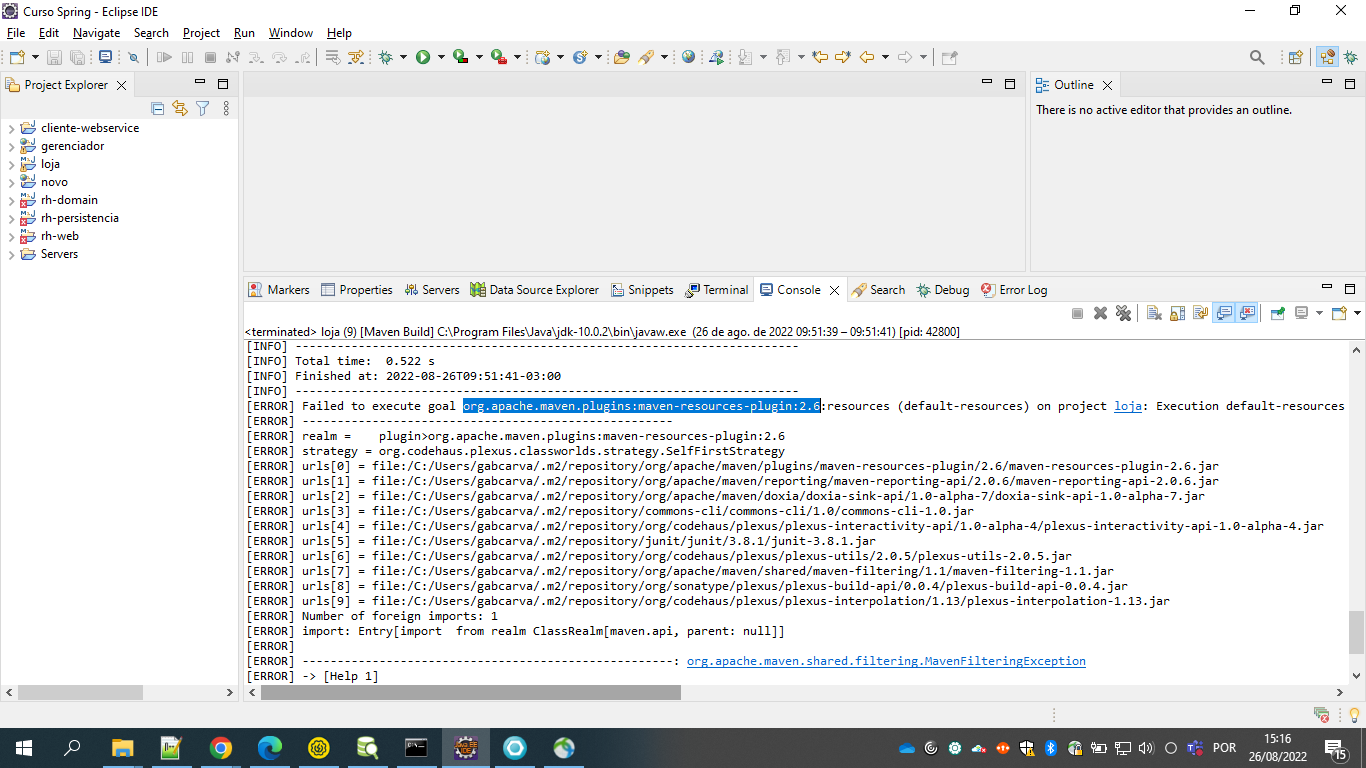Open the Navigate menu
This screenshot has width=1366, height=768.
(96, 33)
